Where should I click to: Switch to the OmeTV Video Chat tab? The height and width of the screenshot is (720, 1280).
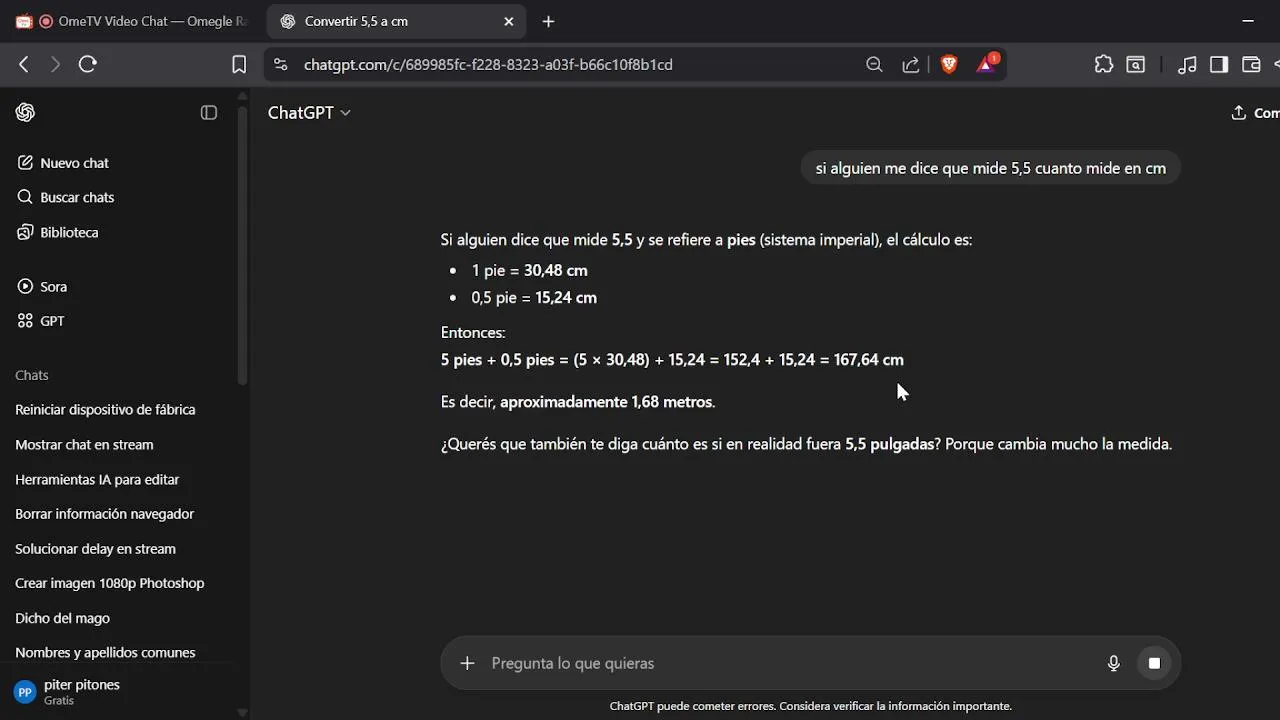tap(130, 21)
